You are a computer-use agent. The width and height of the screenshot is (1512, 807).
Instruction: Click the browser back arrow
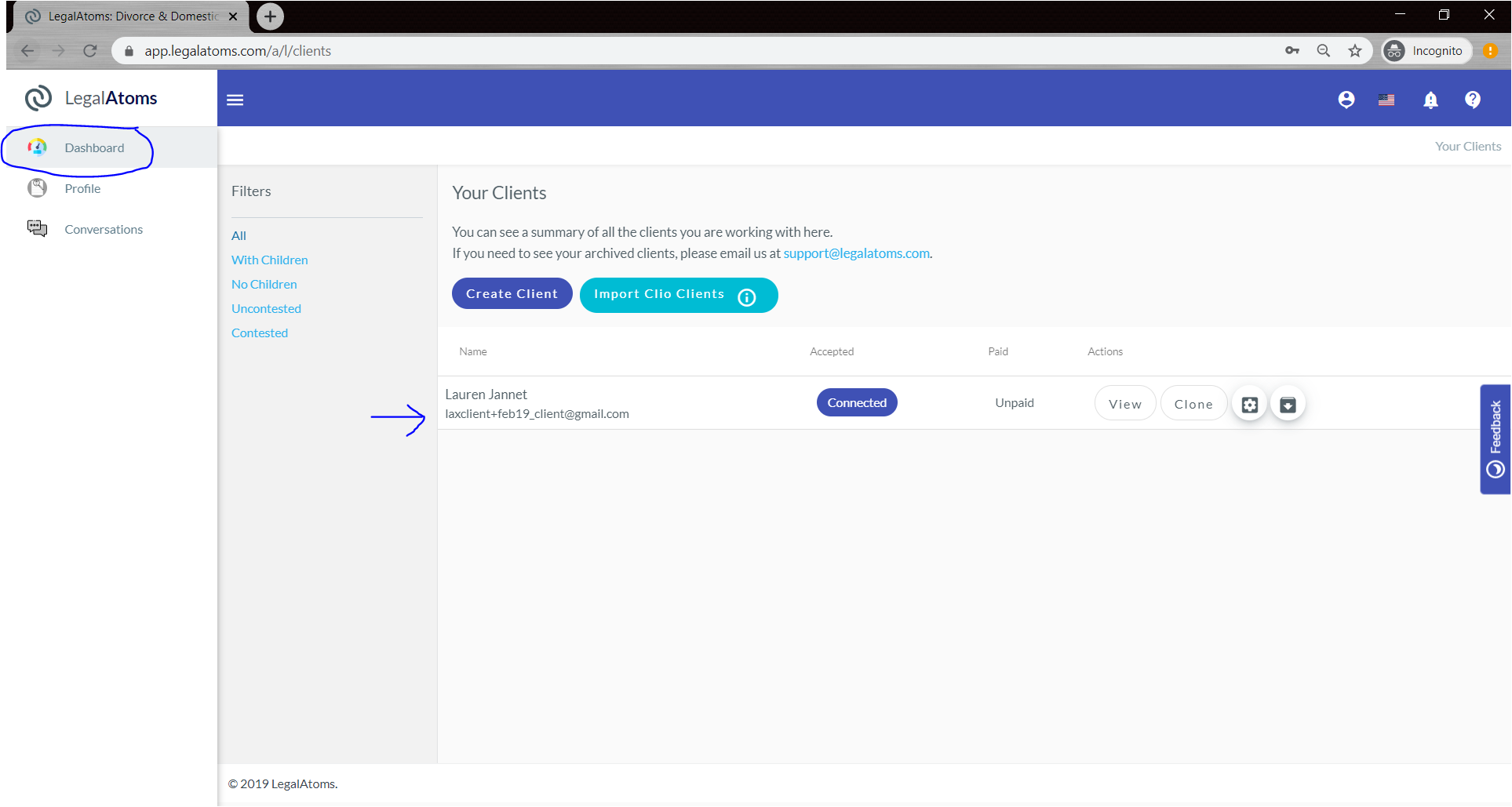27,51
